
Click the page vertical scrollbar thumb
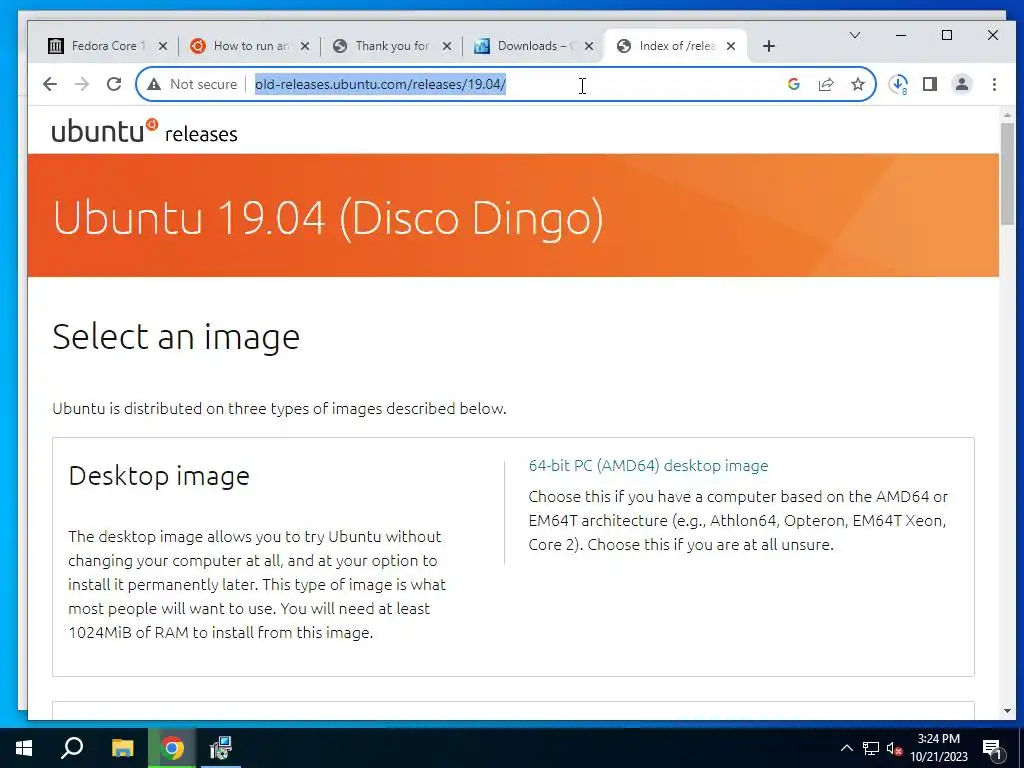point(1006,173)
